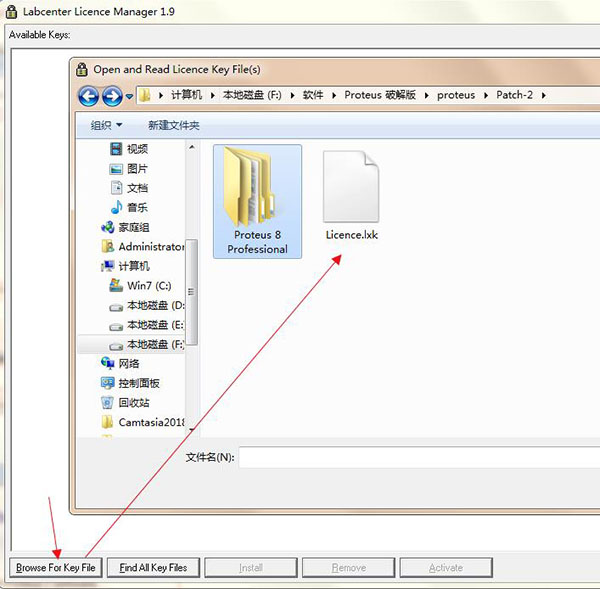This screenshot has height=589, width=600.
Task: Click the folder icon in address bar
Action: (x=145, y=95)
